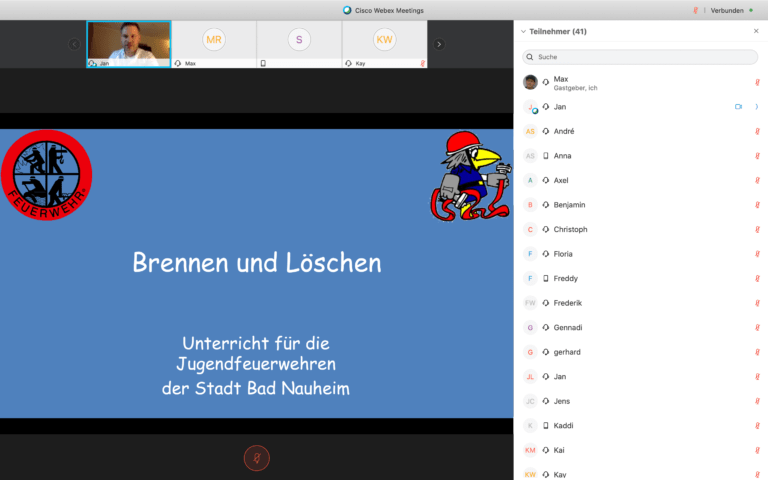
Task: Click the muted mic icon next to André
Action: point(757,131)
